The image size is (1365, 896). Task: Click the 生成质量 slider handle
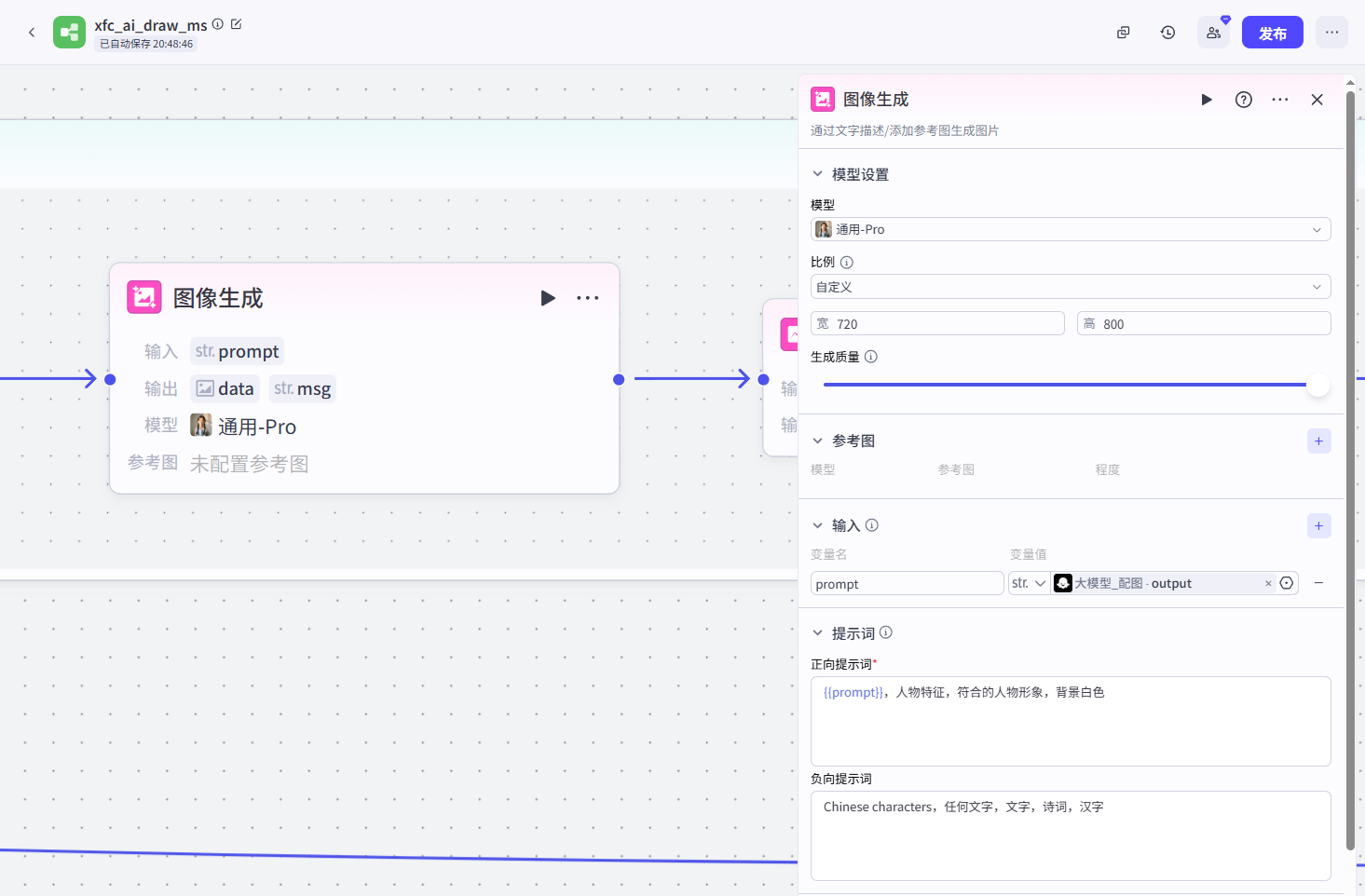1317,385
